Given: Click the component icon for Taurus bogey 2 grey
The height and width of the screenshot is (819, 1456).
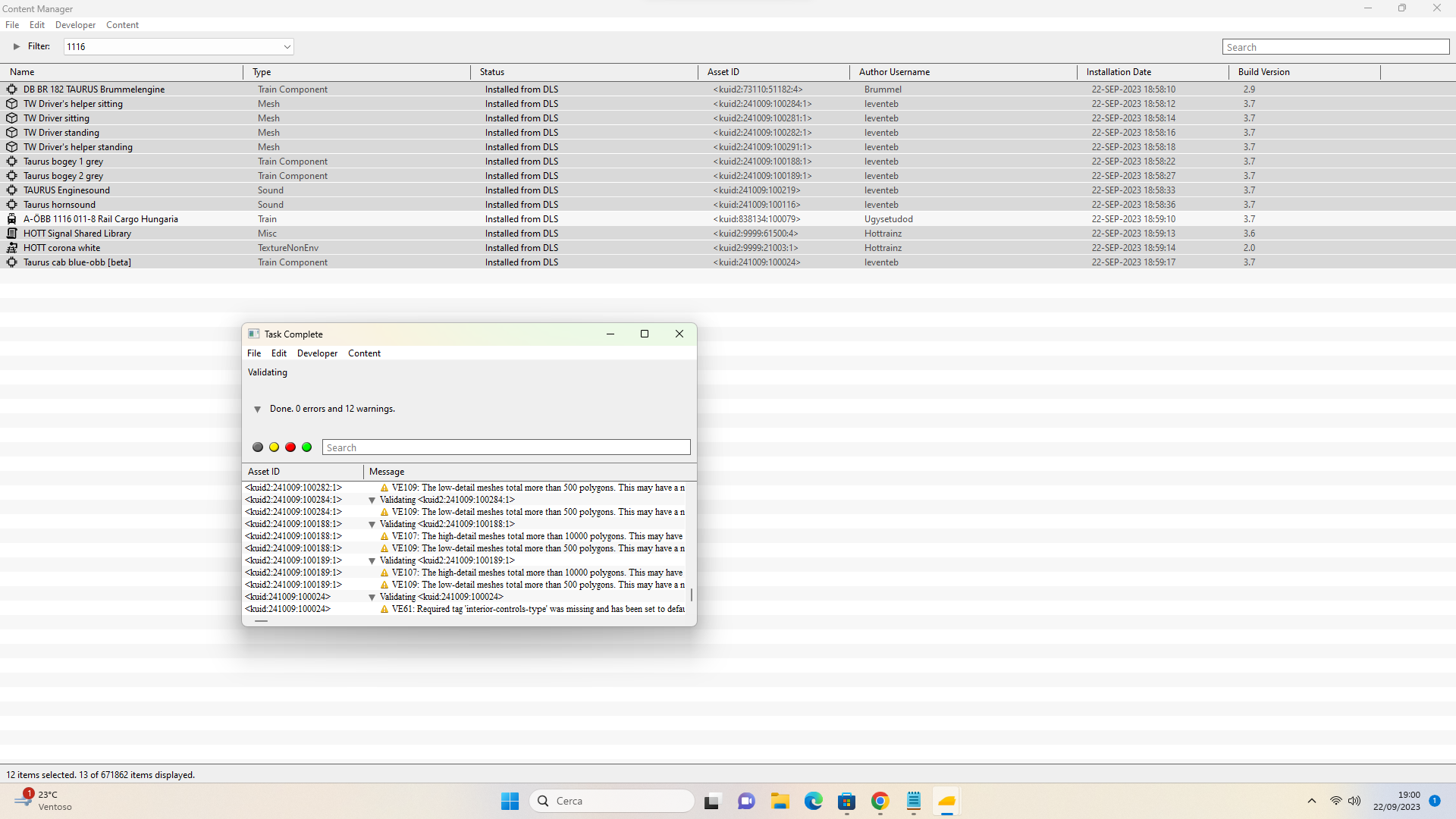Looking at the screenshot, I should click(12, 176).
